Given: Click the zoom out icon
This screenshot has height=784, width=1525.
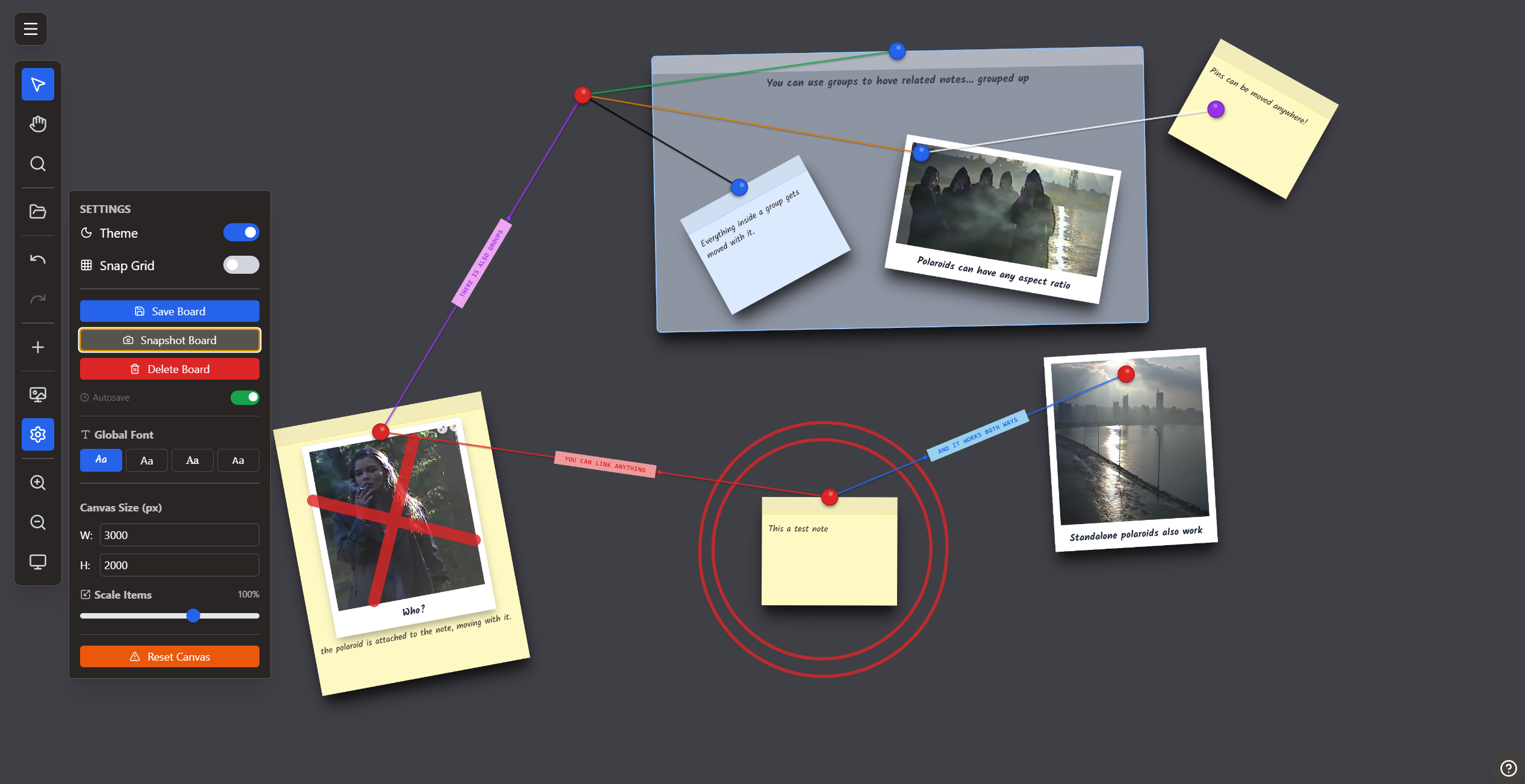Looking at the screenshot, I should 38,522.
